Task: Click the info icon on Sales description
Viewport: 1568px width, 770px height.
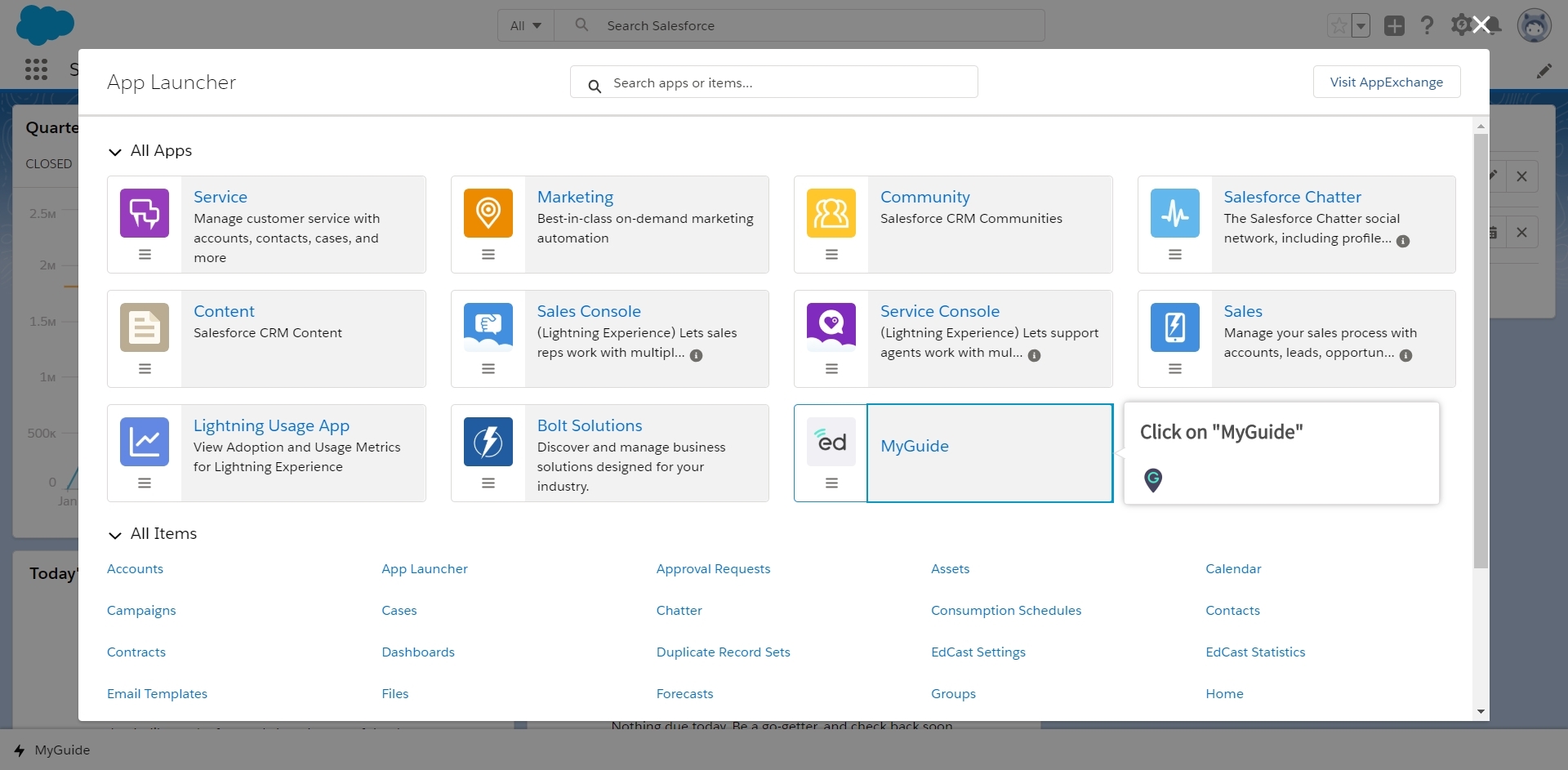Action: point(1405,355)
